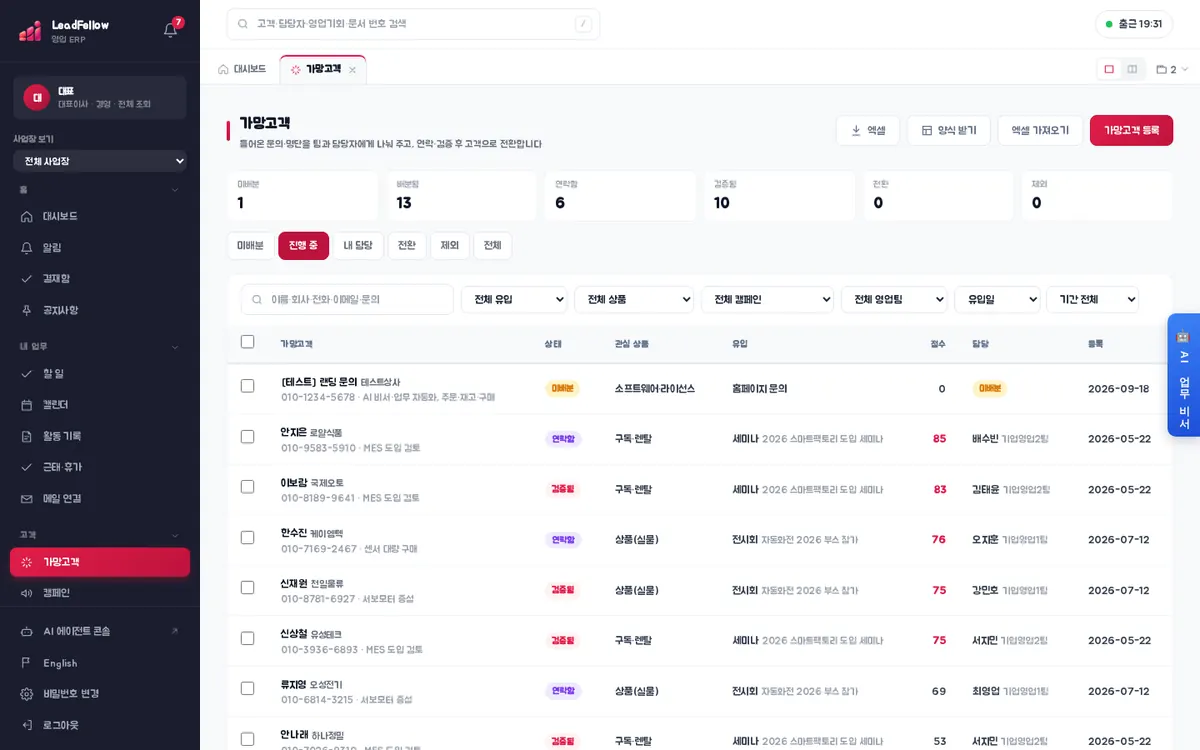Collapse the 내 업무 sidebar section
Viewport: 1200px width, 750px height.
(x=100, y=347)
